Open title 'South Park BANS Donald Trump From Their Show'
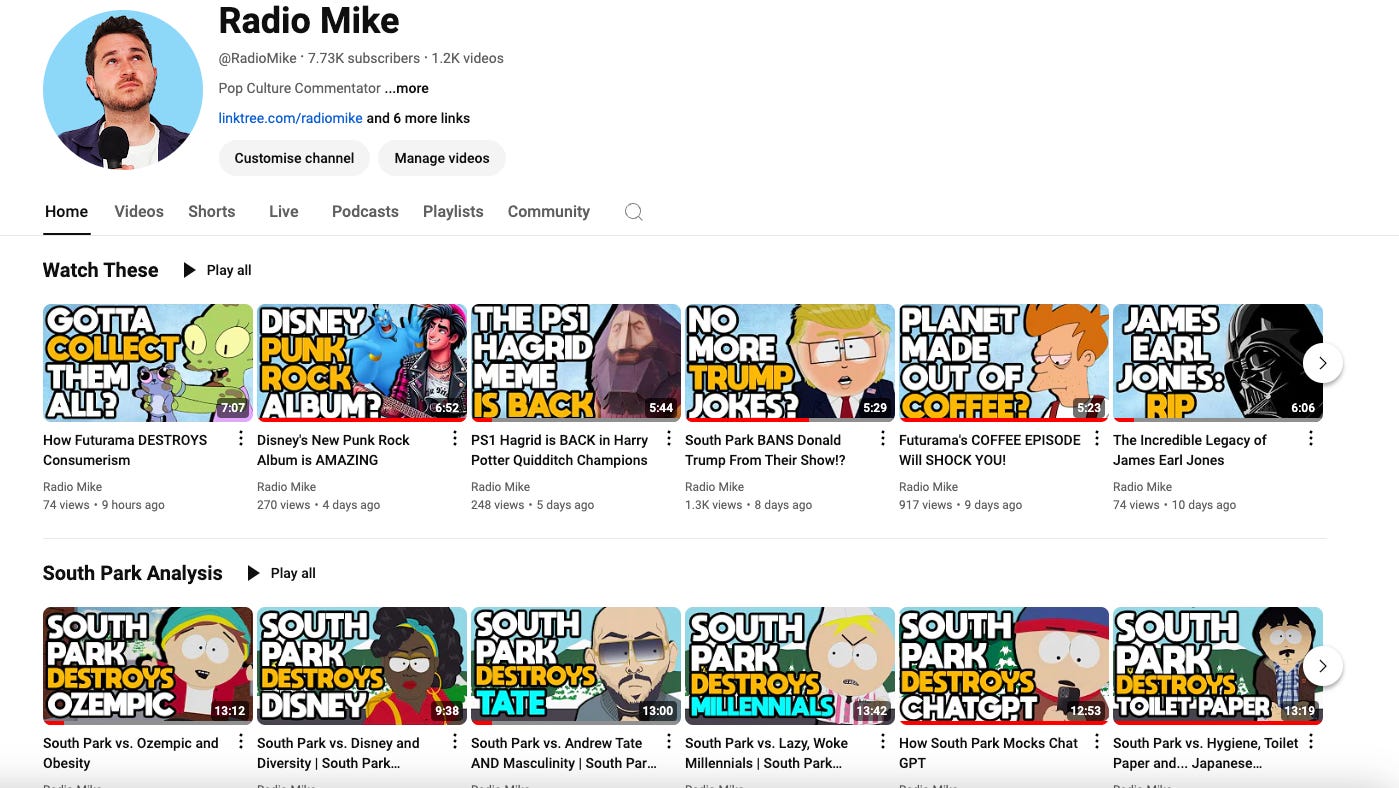 765,450
